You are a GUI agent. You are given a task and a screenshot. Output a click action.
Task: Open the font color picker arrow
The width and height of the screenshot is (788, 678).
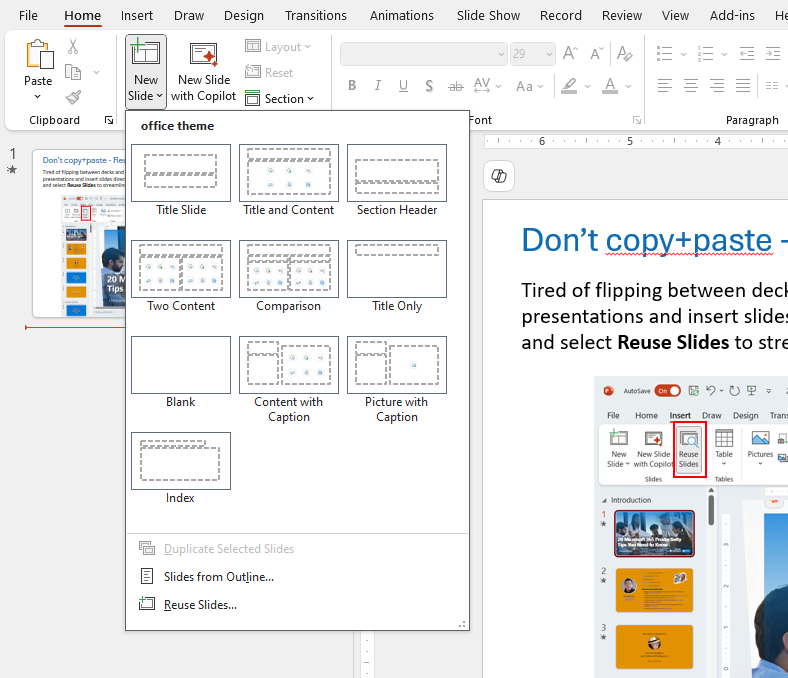(629, 86)
